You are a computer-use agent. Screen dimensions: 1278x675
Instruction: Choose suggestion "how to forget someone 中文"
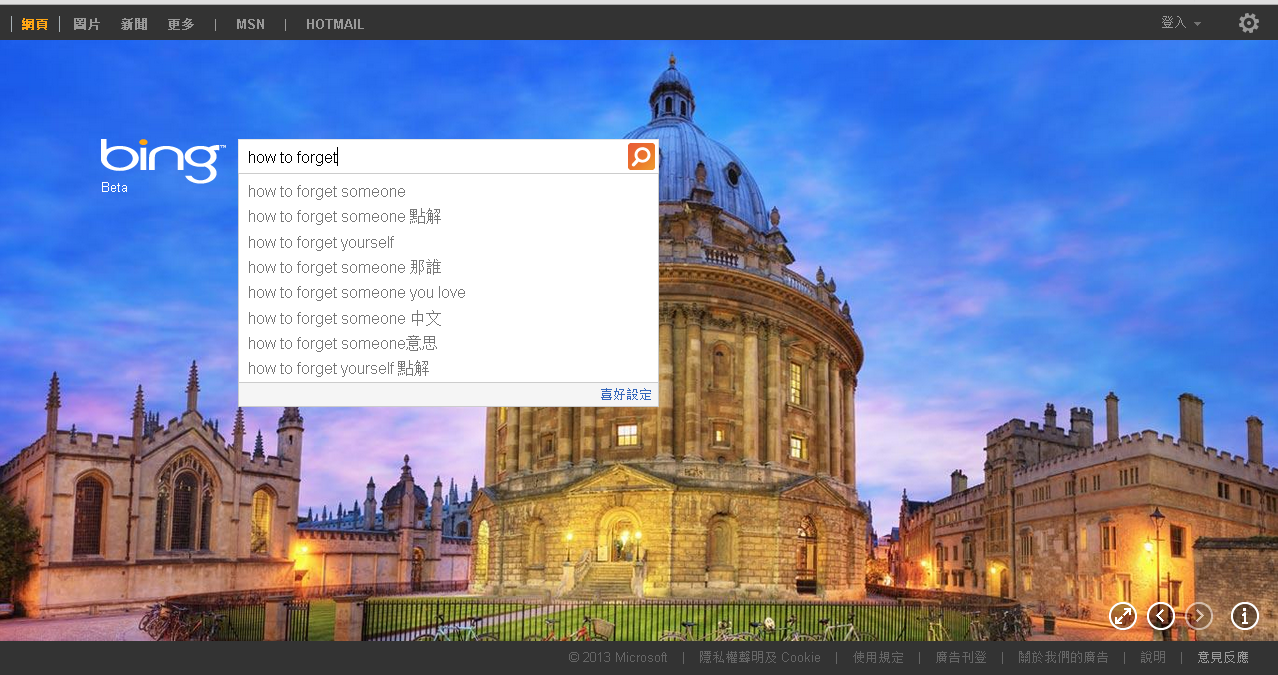[x=448, y=318]
